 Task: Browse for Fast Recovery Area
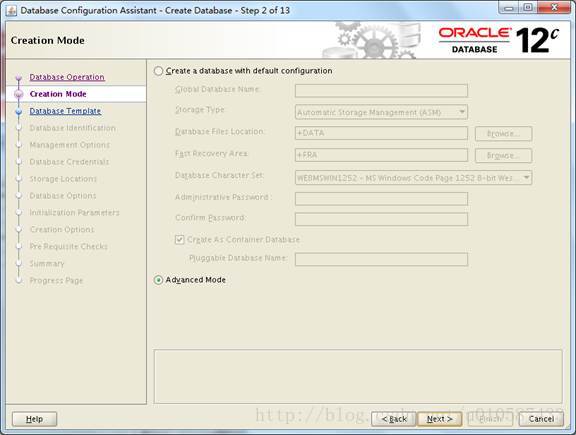503,155
